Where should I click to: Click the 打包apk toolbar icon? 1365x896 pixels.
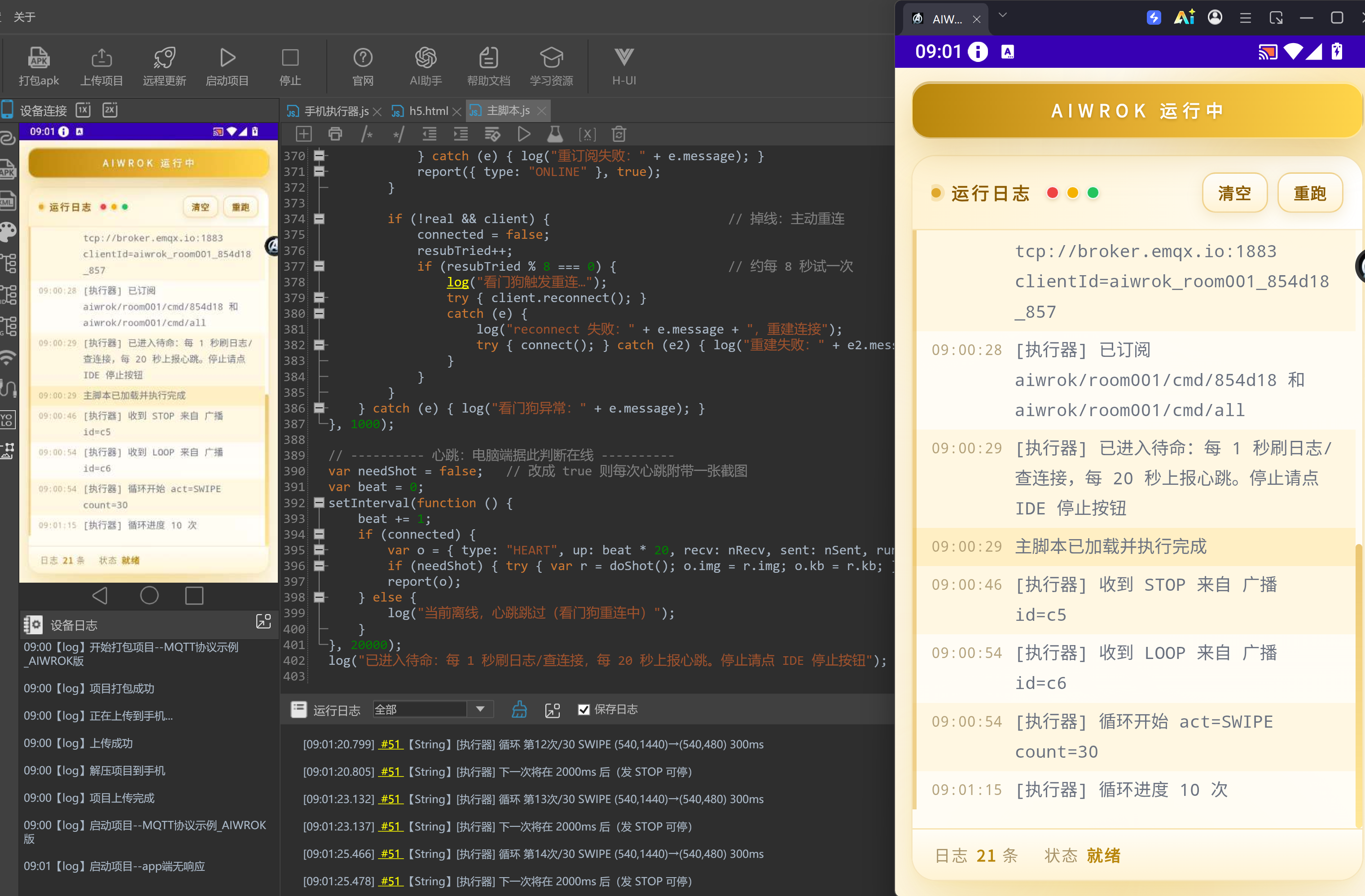39,66
